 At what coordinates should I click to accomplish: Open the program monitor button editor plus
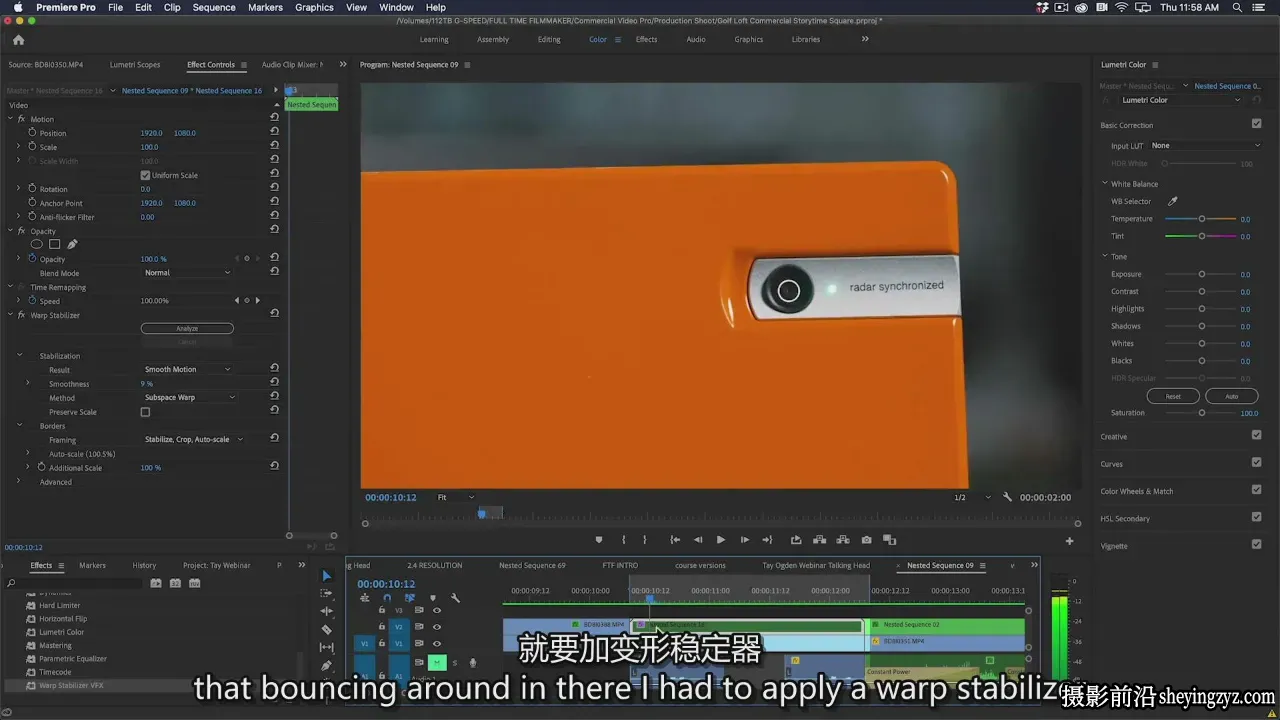click(x=1069, y=541)
